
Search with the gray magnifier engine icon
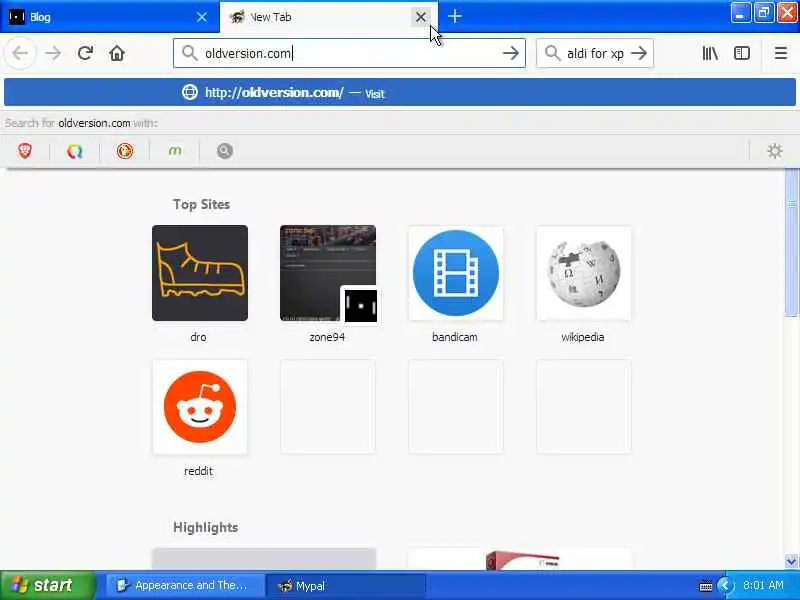pyautogui.click(x=224, y=151)
